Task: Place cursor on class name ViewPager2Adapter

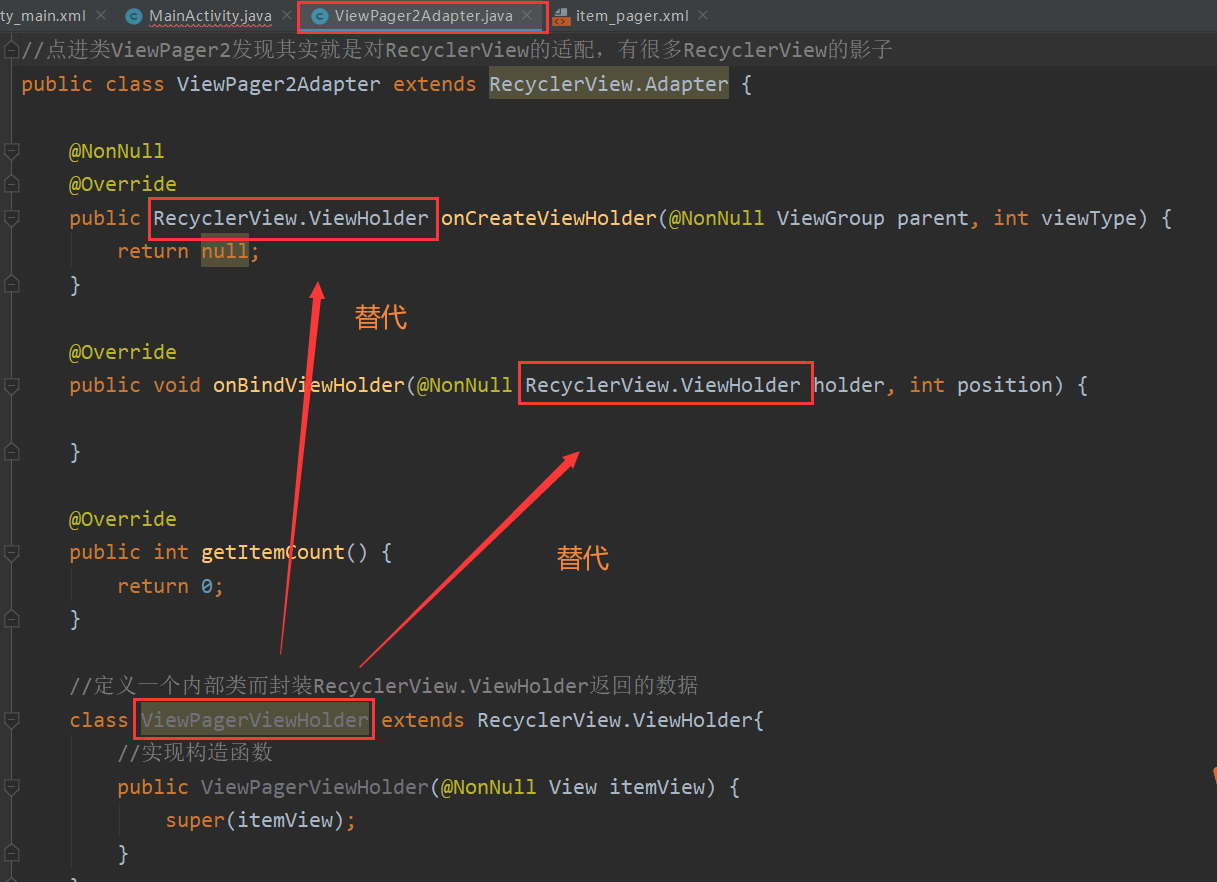Action: pos(279,84)
